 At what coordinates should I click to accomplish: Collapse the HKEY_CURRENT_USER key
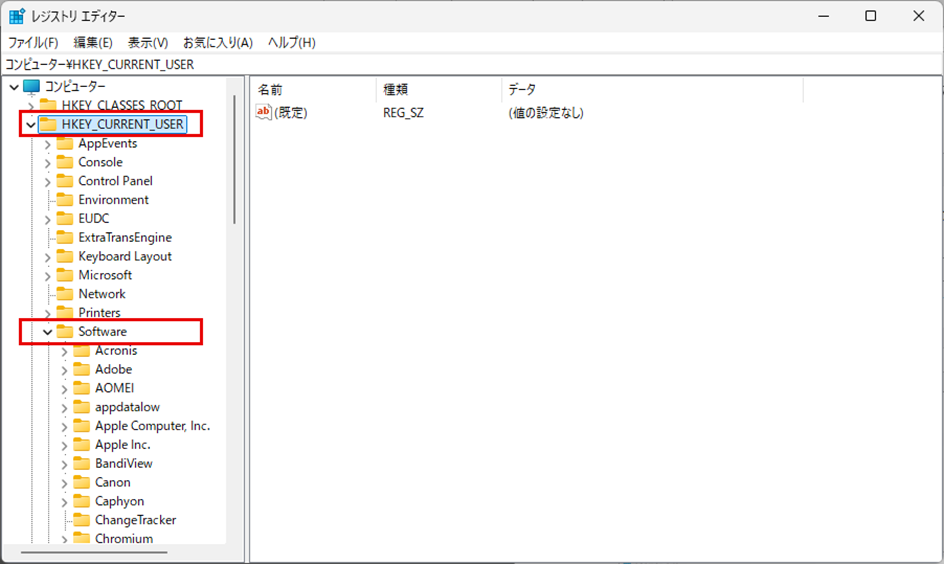[31, 125]
